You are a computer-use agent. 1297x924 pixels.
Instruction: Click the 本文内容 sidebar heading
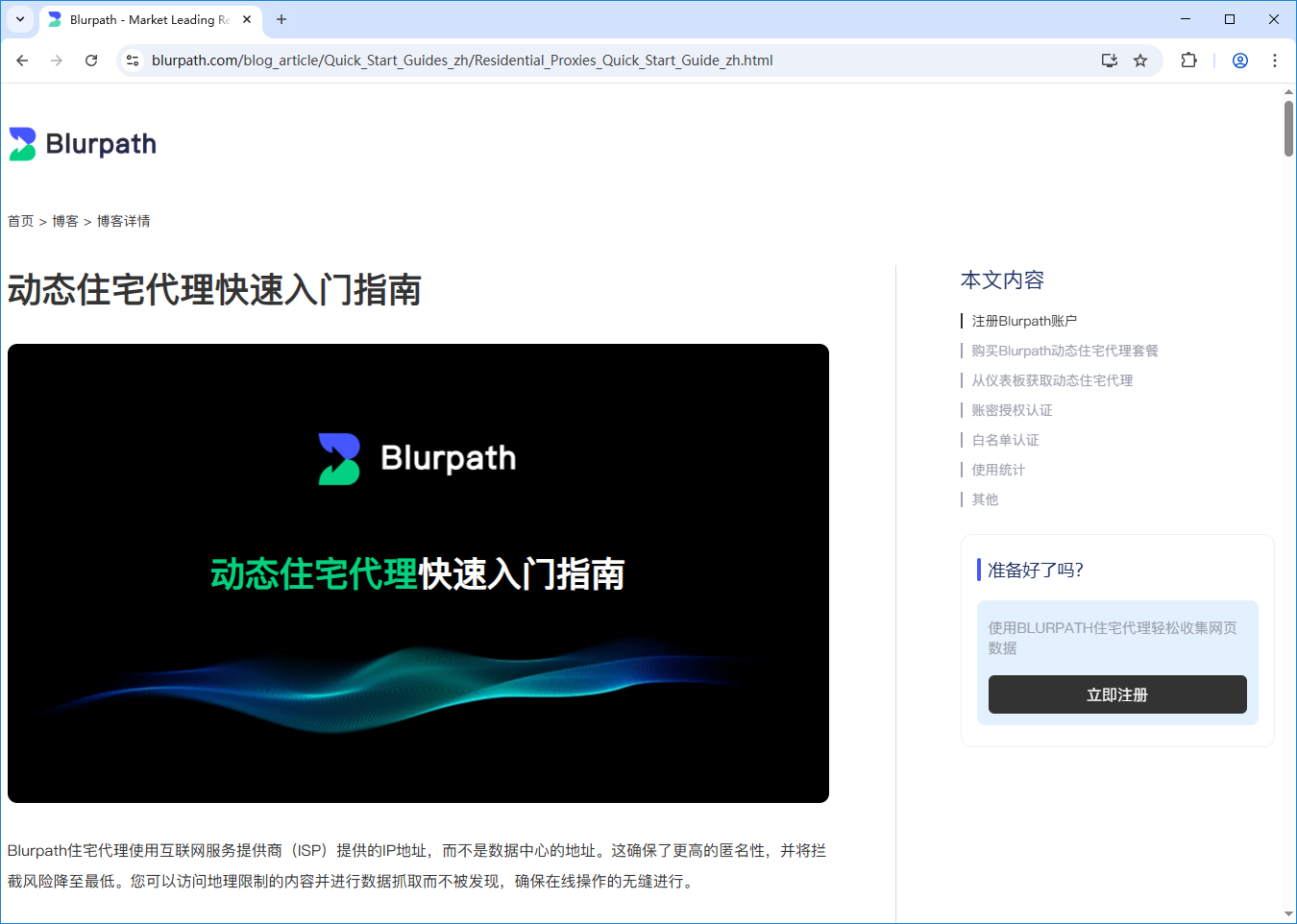[1002, 280]
